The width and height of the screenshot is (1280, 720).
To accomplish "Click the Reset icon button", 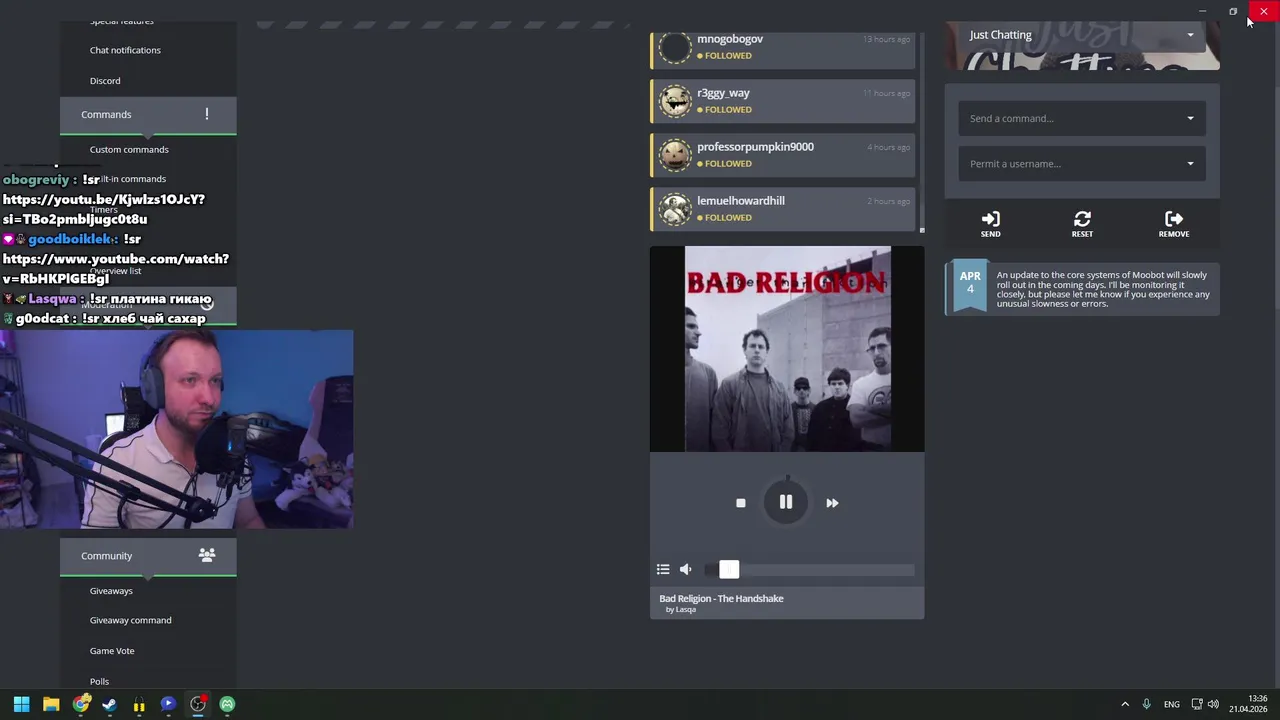I will coord(1082,224).
